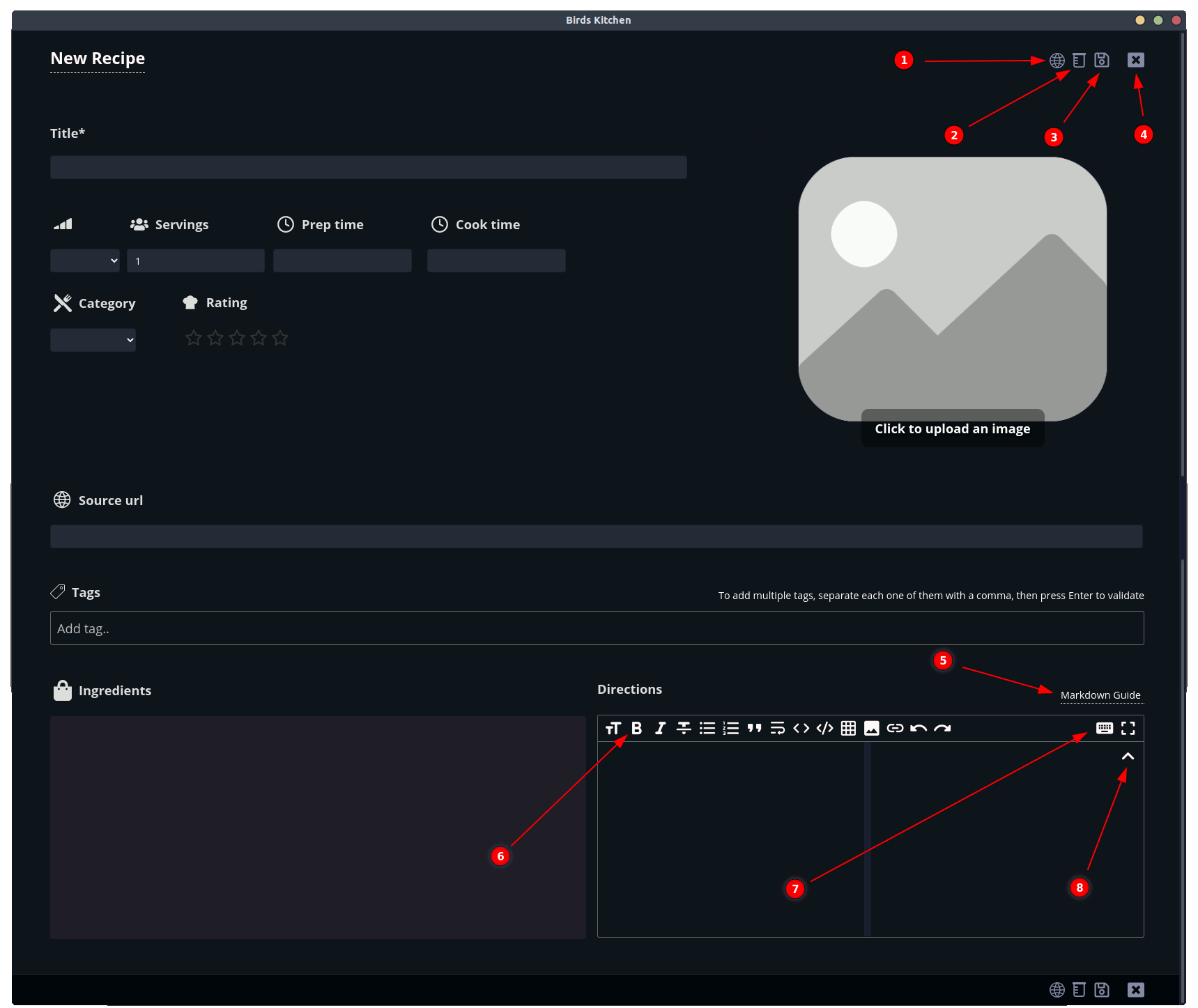Insert a link in Directions editor
This screenshot has width=1198, height=1008.
896,729
